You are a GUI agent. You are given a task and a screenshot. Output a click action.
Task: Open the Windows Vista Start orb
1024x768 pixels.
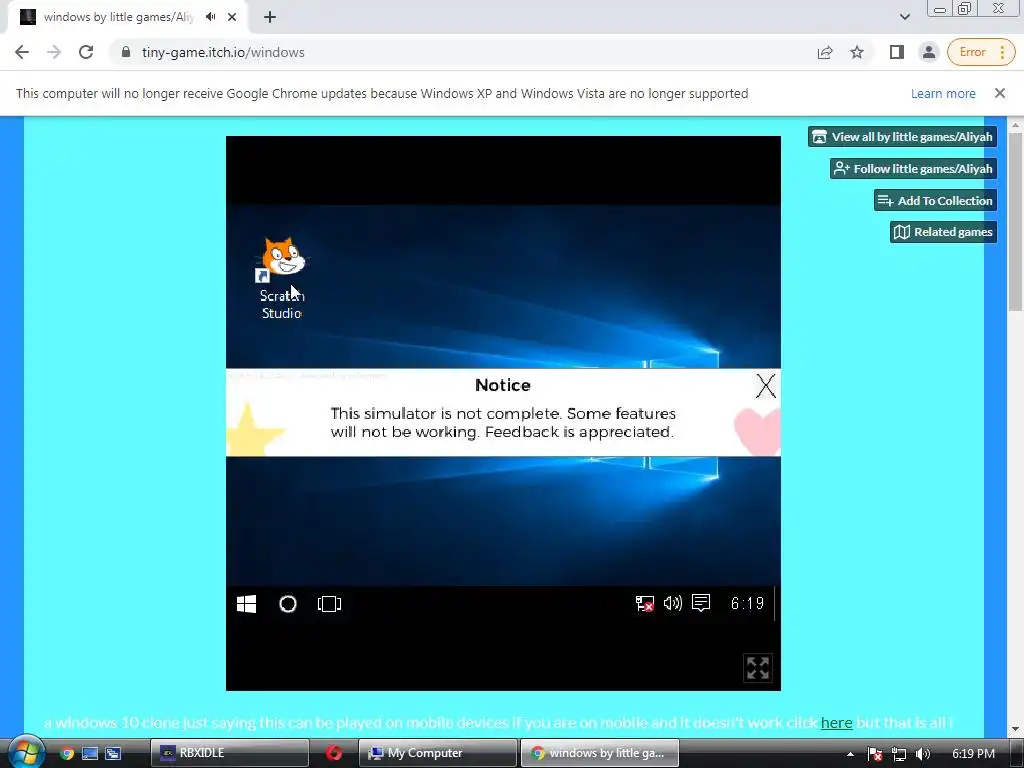tap(26, 752)
